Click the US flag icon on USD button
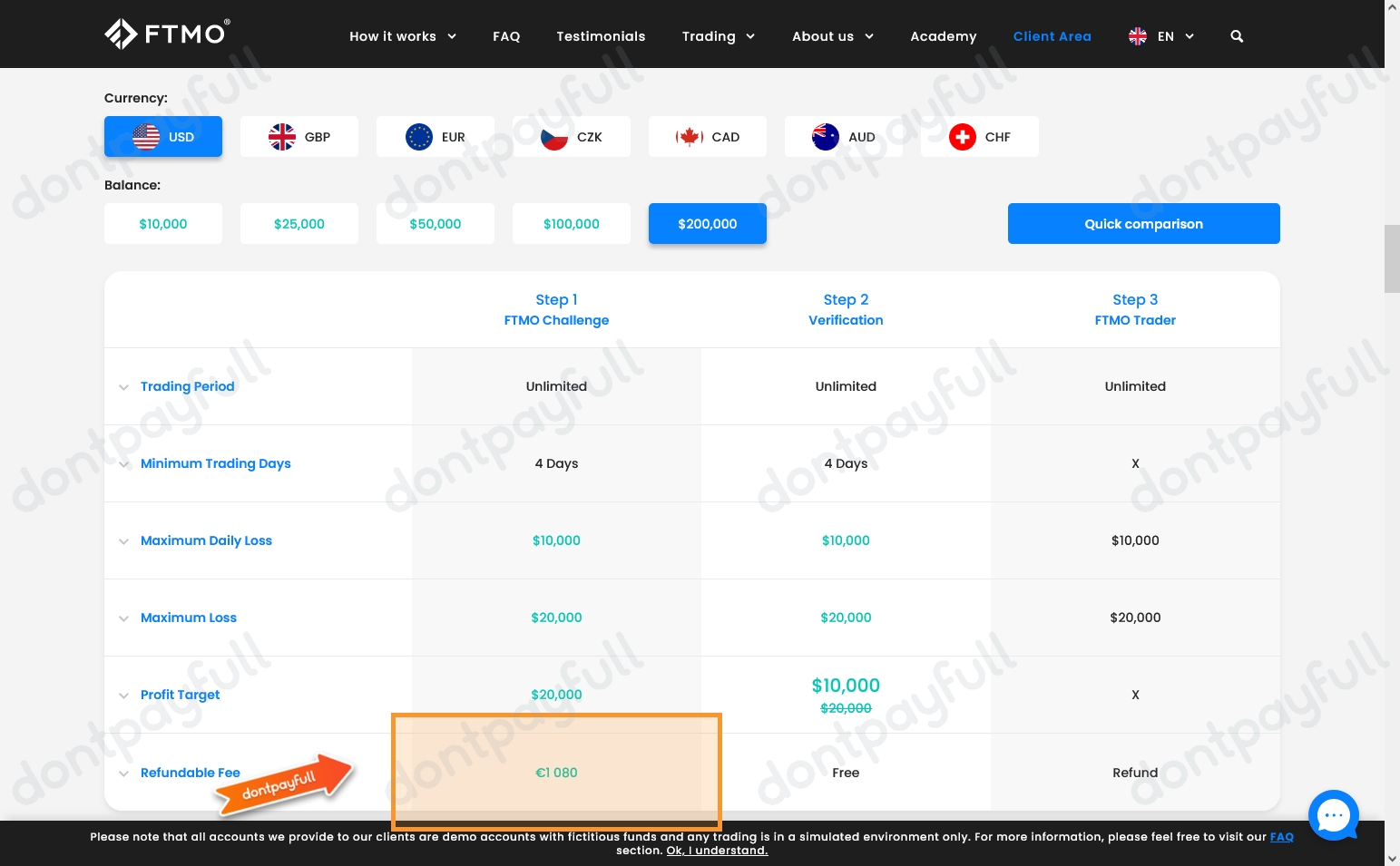The width and height of the screenshot is (1400, 866). [x=145, y=136]
